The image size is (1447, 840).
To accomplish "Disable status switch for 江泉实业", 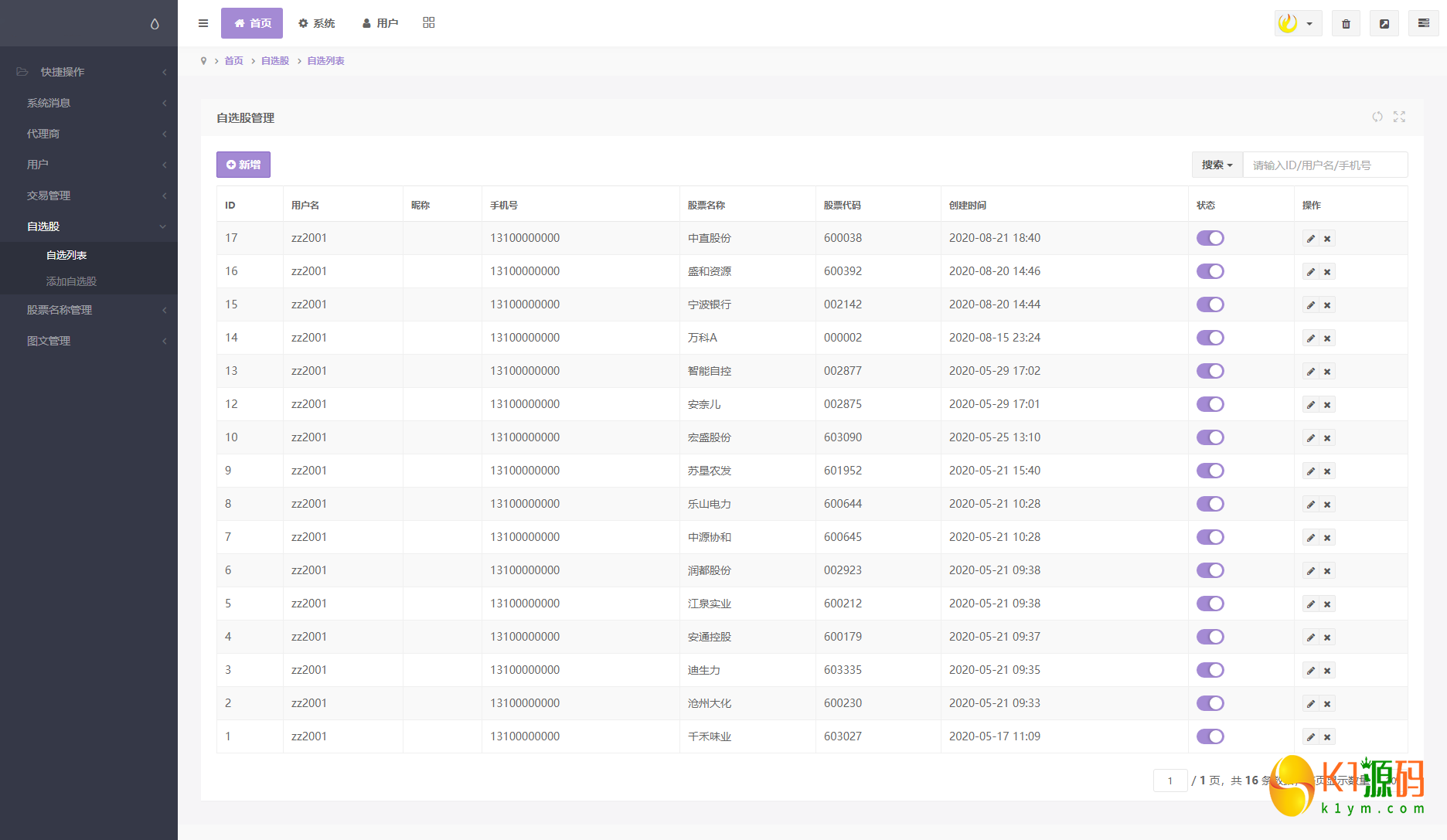I will point(1210,604).
